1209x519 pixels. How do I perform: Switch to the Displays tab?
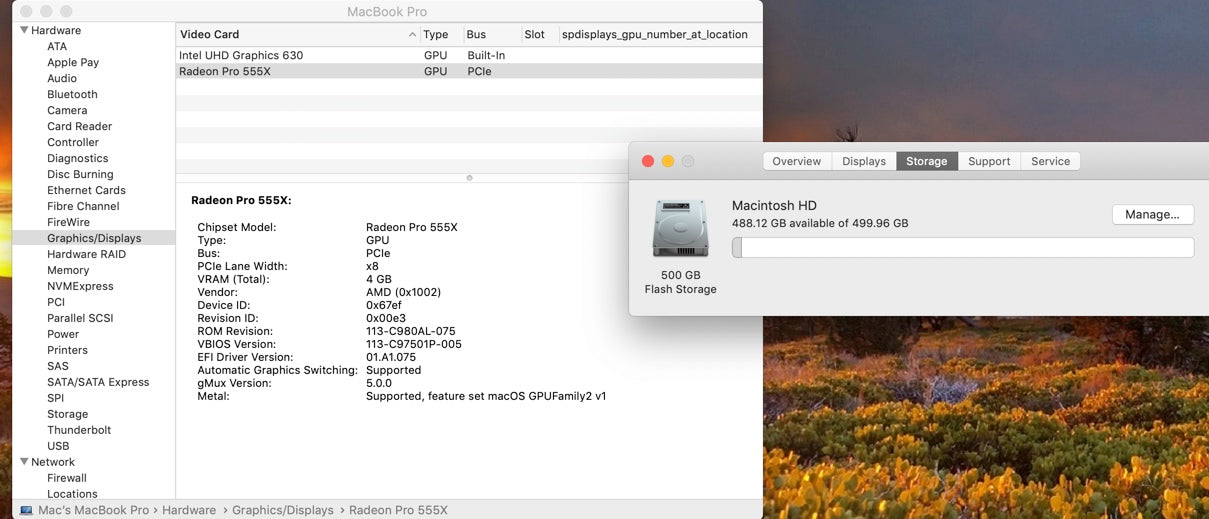(864, 161)
